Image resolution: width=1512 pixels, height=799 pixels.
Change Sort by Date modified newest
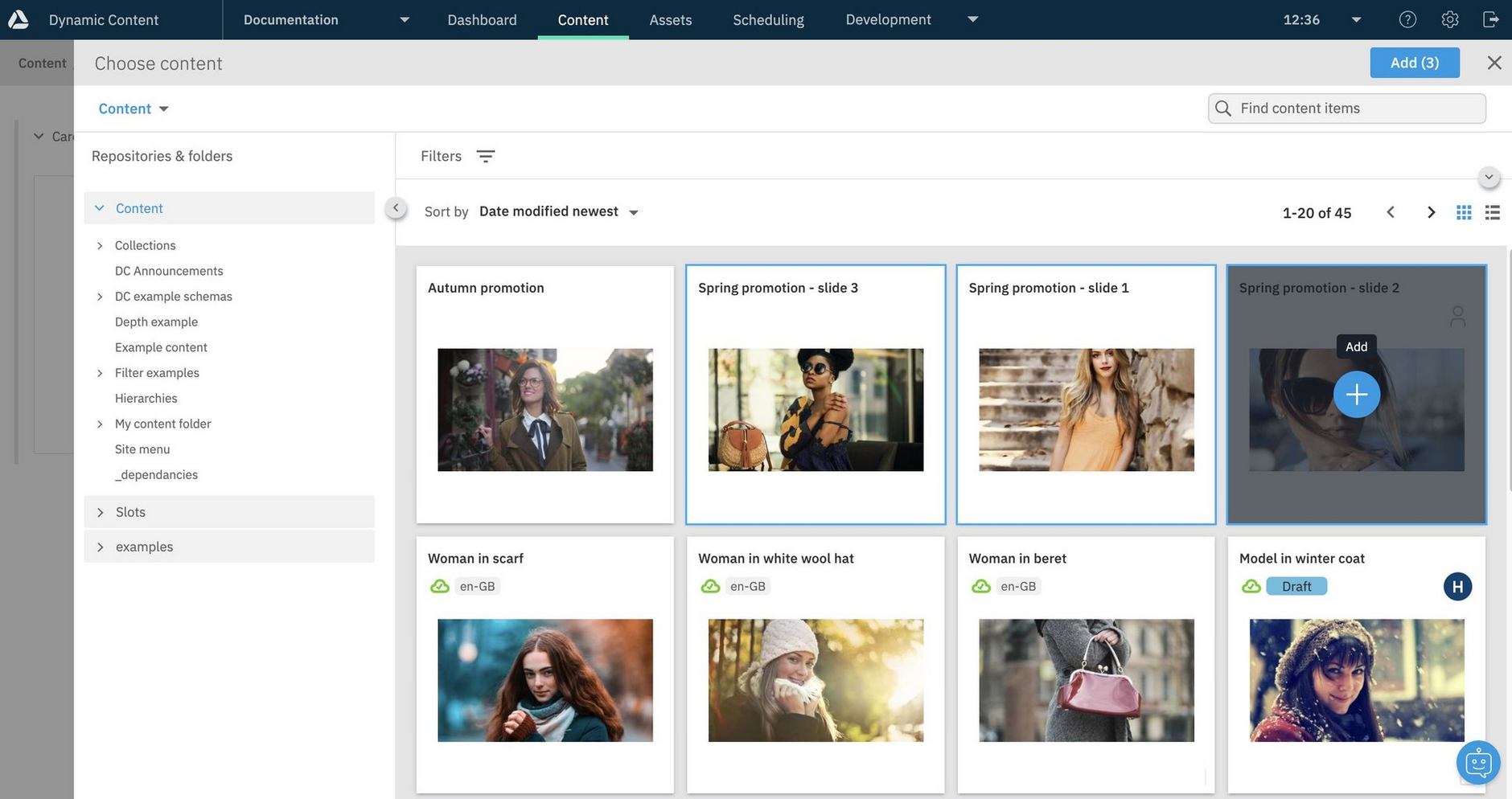[558, 212]
